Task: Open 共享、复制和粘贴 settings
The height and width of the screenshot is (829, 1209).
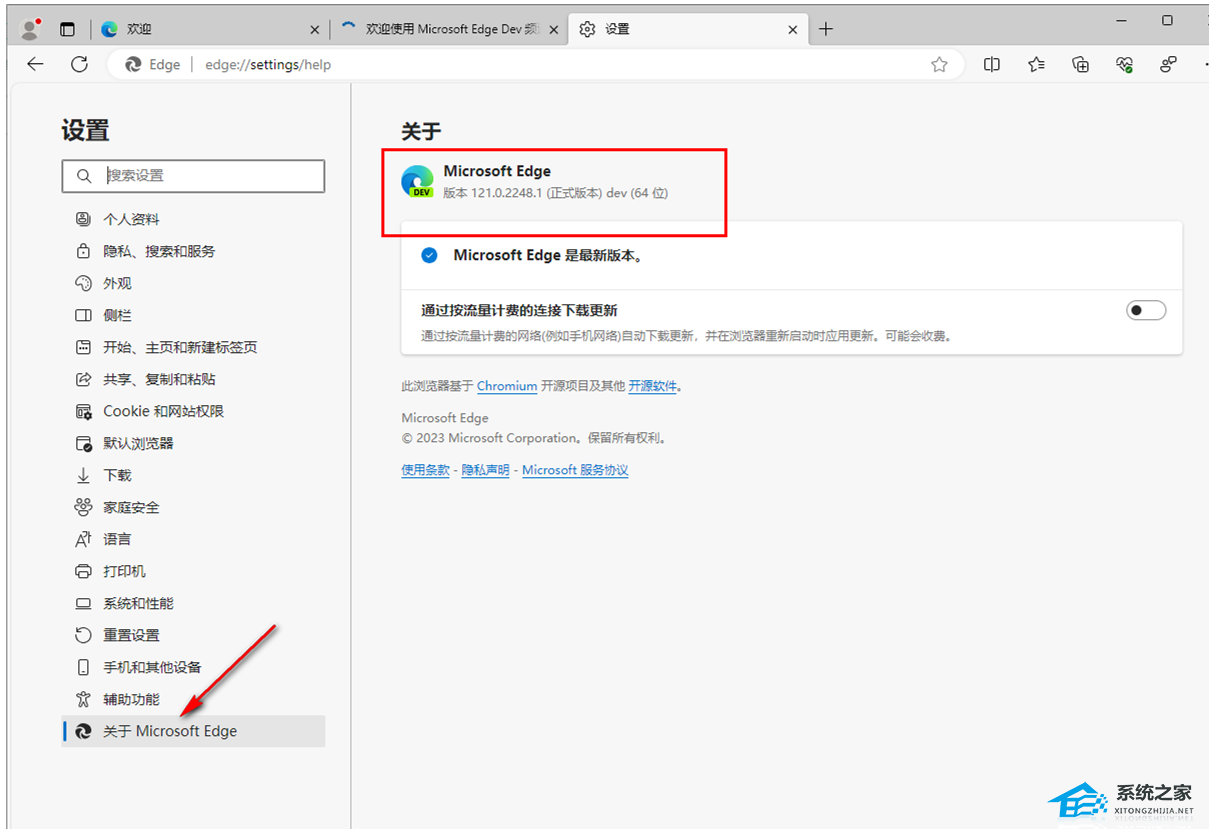Action: point(193,379)
